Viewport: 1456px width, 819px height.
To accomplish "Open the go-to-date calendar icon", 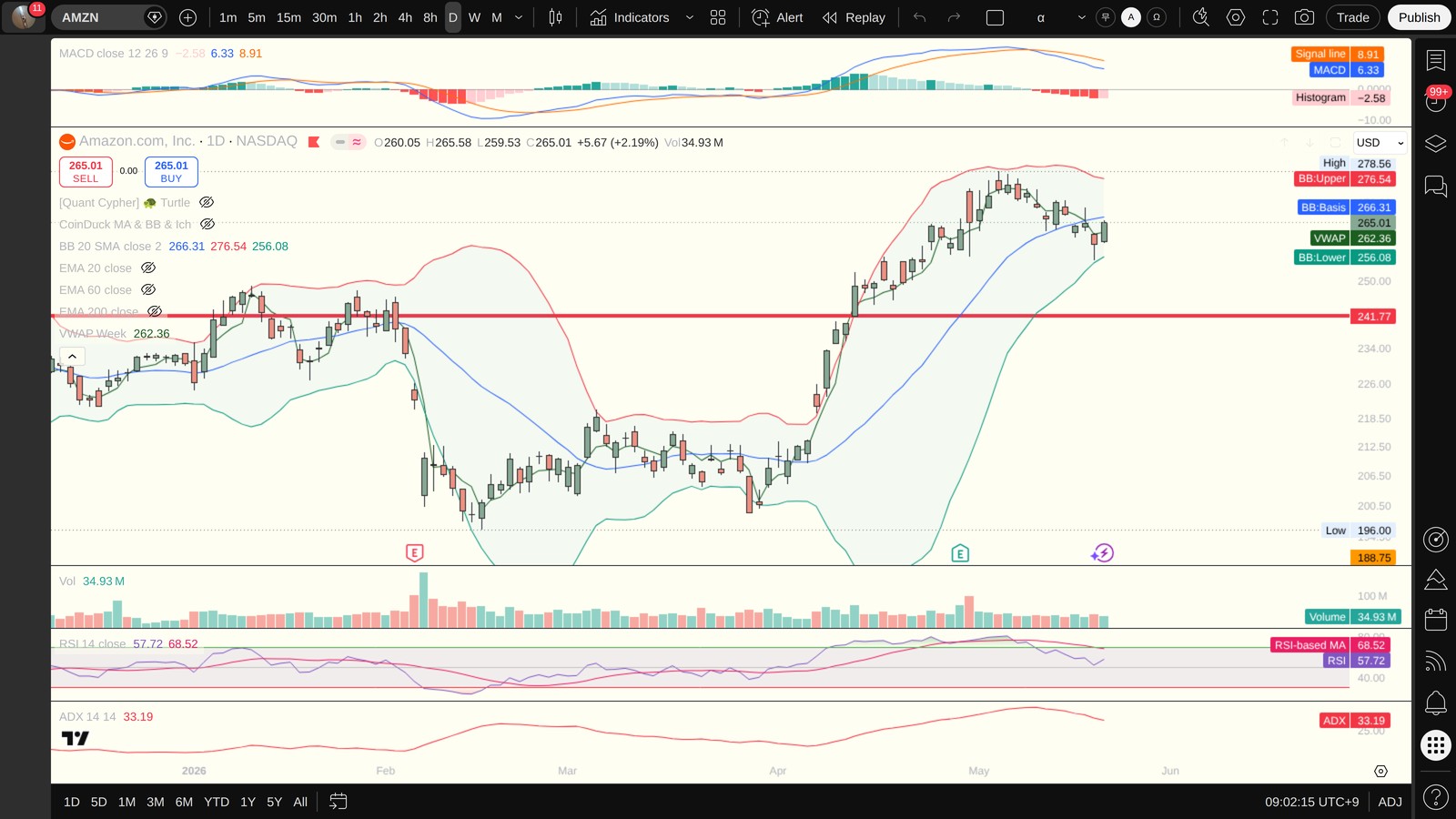I will pyautogui.click(x=338, y=802).
